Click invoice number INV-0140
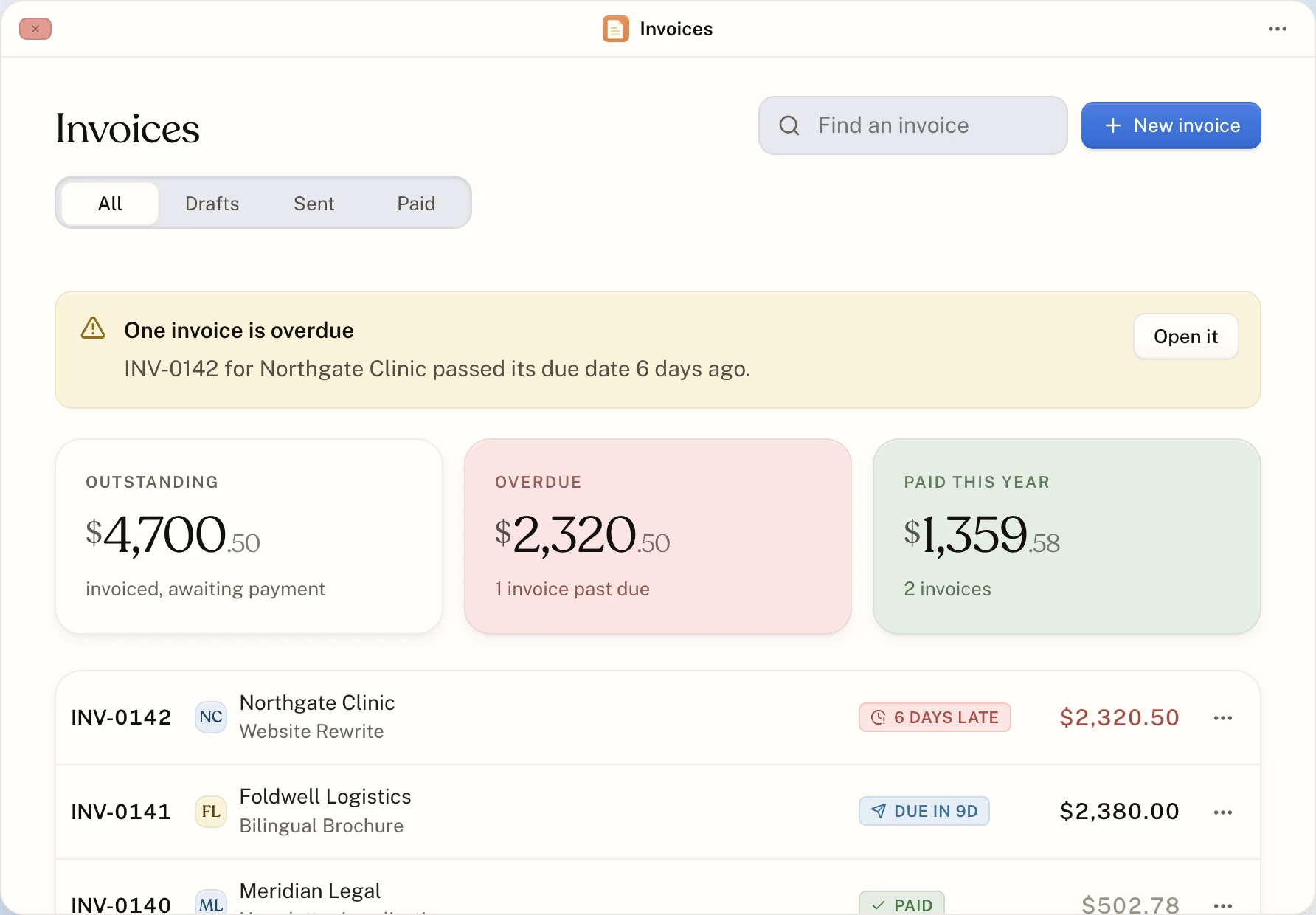The height and width of the screenshot is (915, 1316). [x=121, y=905]
